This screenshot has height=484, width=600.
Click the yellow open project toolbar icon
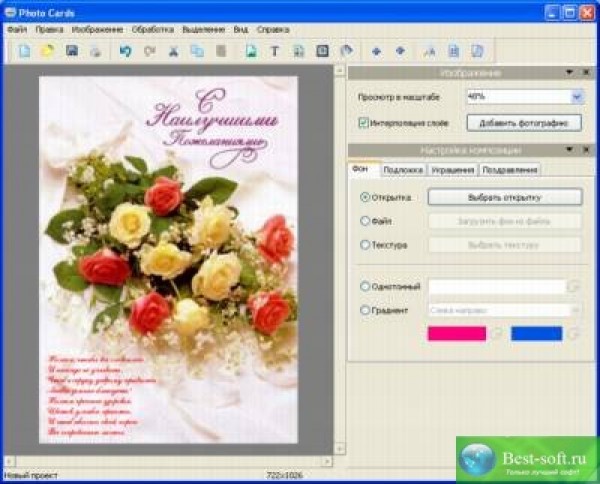coord(47,51)
